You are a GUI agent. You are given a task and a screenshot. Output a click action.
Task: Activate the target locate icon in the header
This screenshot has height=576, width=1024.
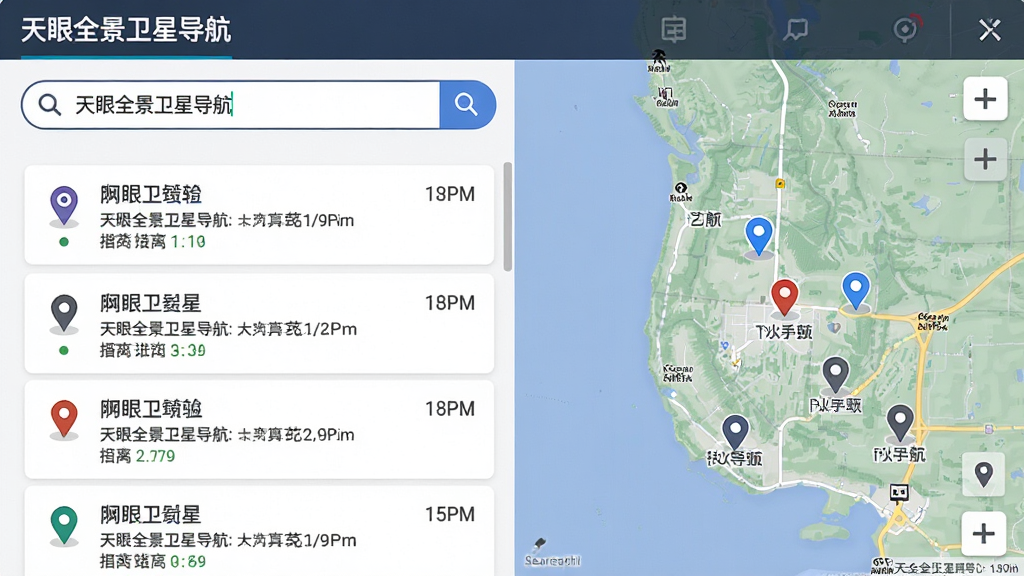coord(906,29)
